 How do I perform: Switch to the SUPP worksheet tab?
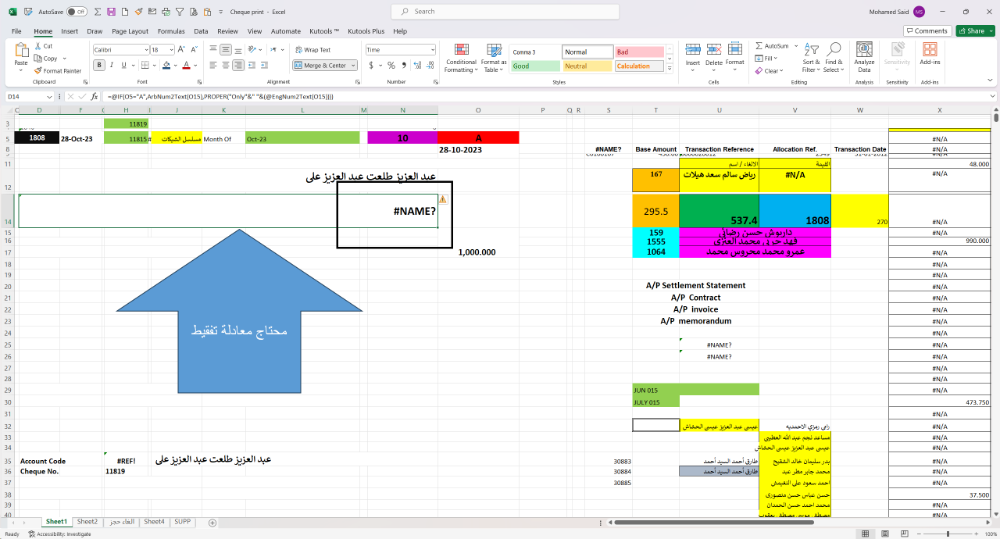pos(182,522)
